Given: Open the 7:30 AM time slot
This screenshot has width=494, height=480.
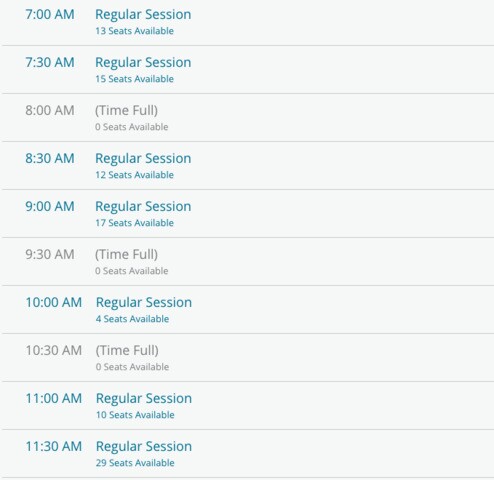Looking at the screenshot, I should click(248, 70).
